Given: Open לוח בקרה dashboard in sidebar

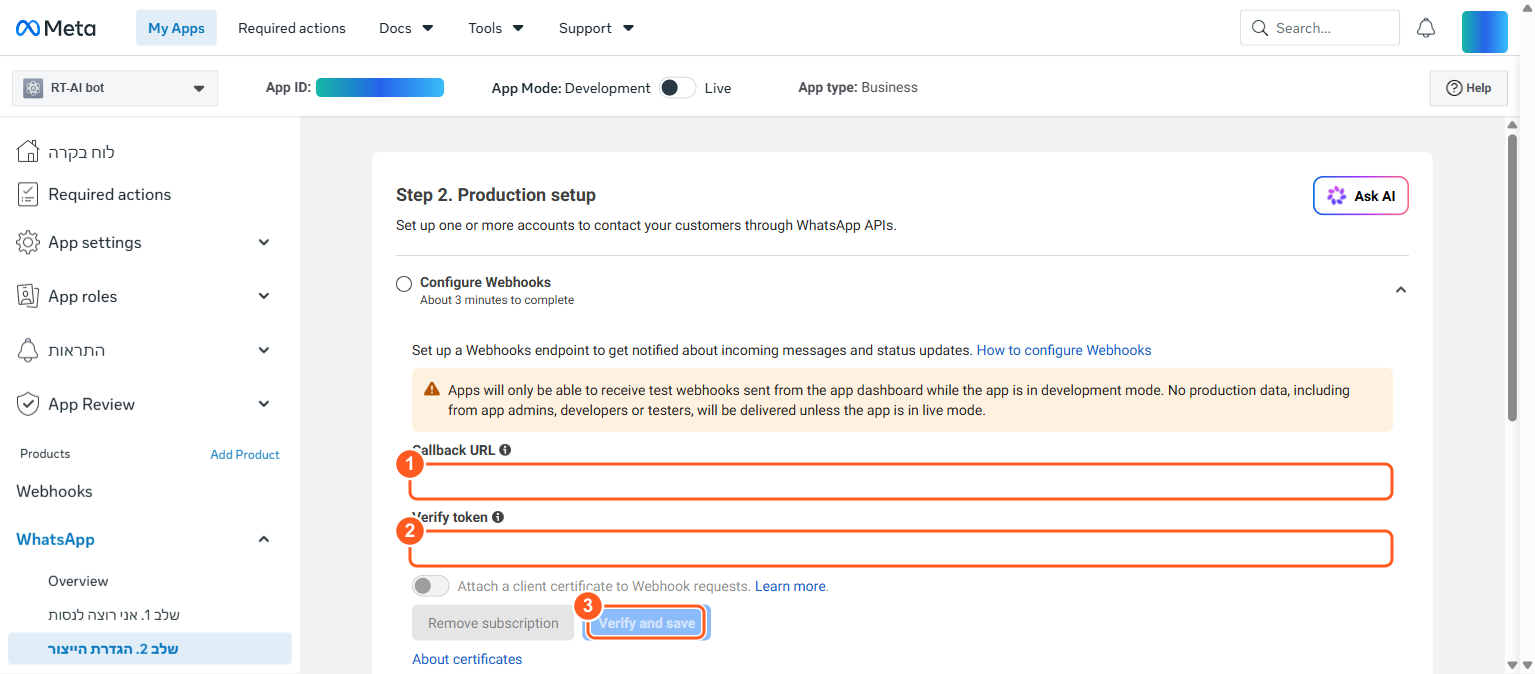Looking at the screenshot, I should tap(81, 152).
